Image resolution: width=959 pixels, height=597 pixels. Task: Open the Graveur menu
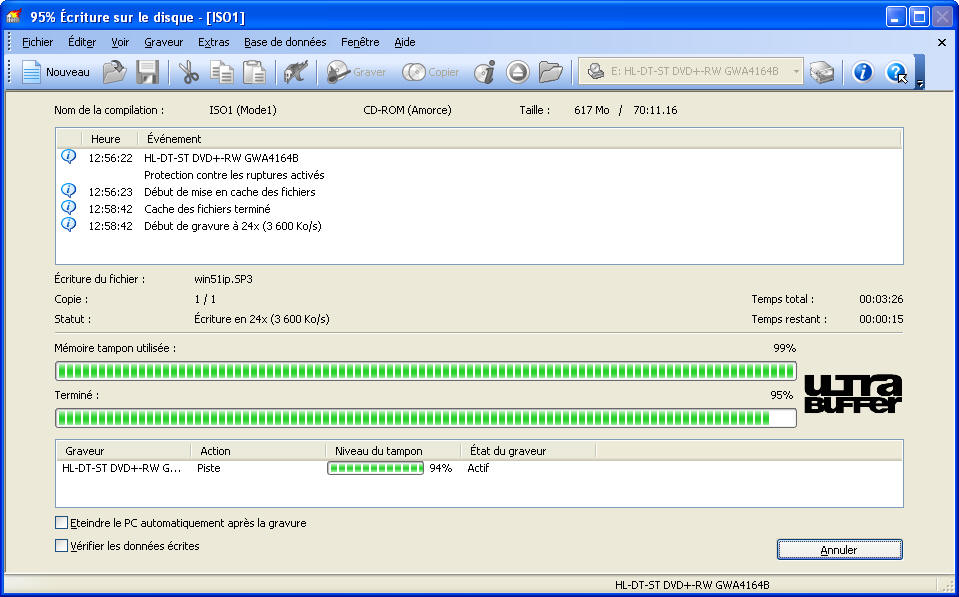pos(163,42)
